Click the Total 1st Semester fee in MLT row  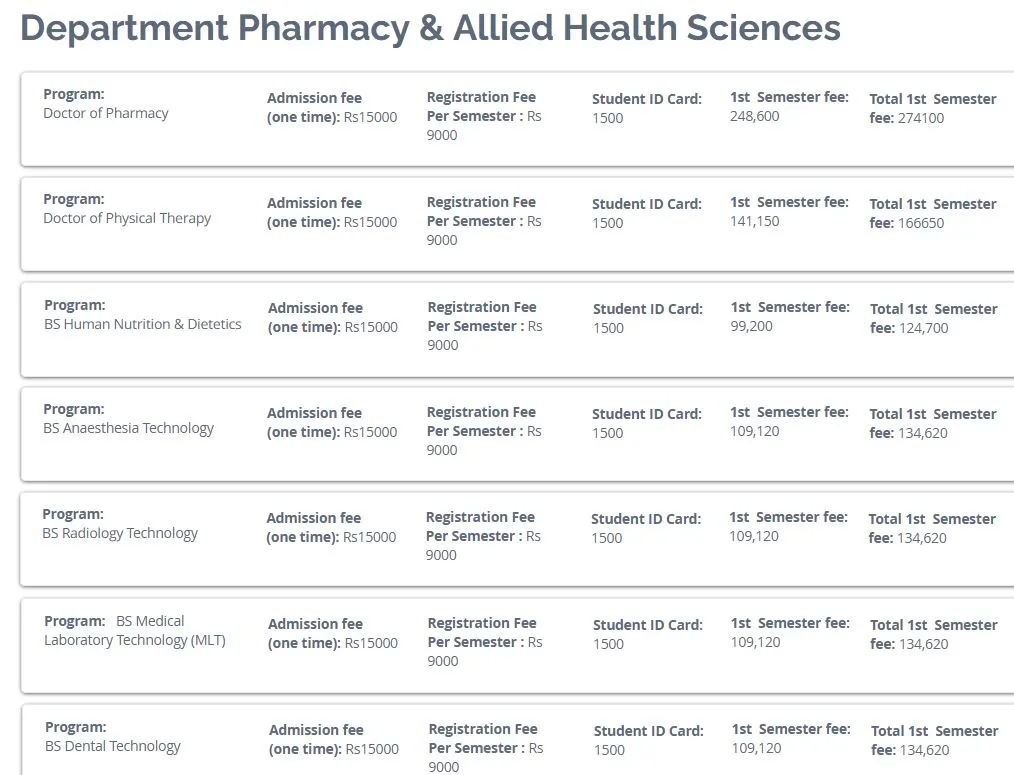click(x=934, y=635)
